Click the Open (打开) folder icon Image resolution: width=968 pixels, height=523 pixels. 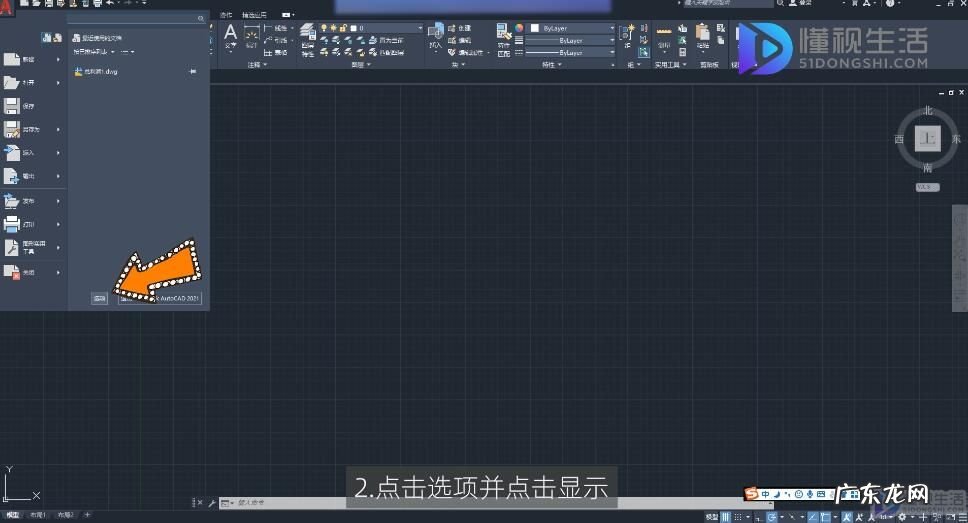click(12, 83)
